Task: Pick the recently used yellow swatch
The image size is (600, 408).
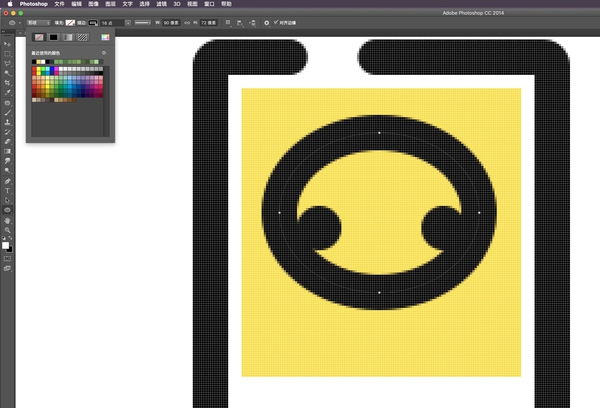Action: pyautogui.click(x=38, y=62)
